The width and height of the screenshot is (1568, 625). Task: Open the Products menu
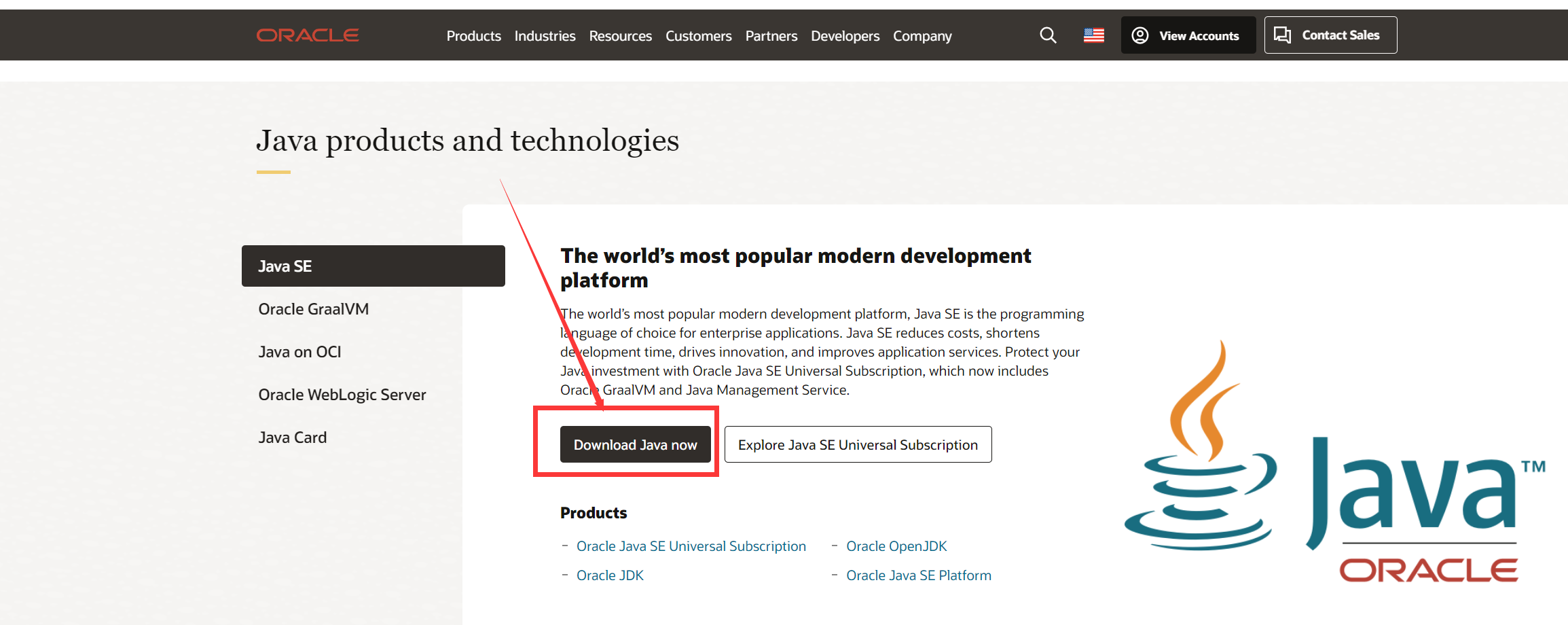[473, 36]
